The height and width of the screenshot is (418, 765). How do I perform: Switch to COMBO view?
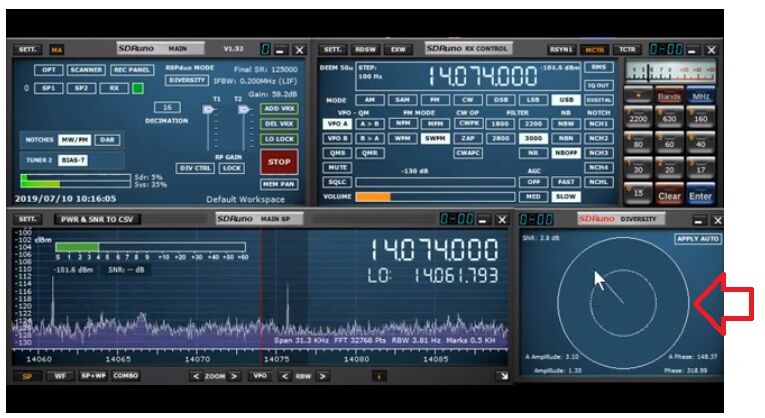coord(126,376)
